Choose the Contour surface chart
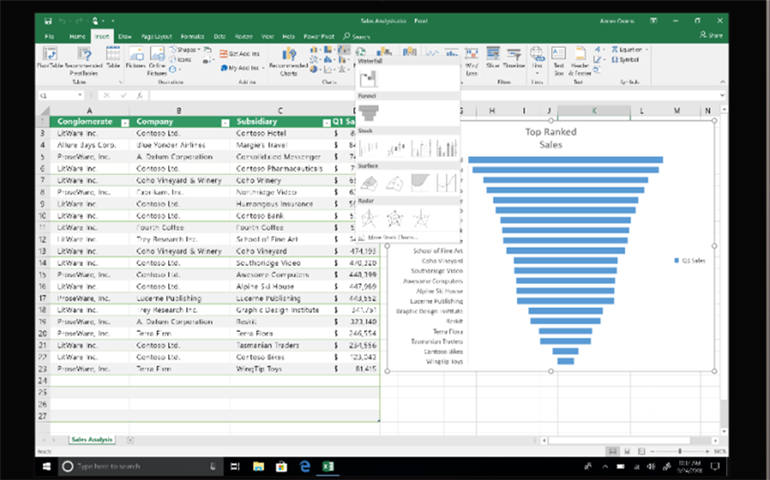The height and width of the screenshot is (480, 770). click(420, 183)
